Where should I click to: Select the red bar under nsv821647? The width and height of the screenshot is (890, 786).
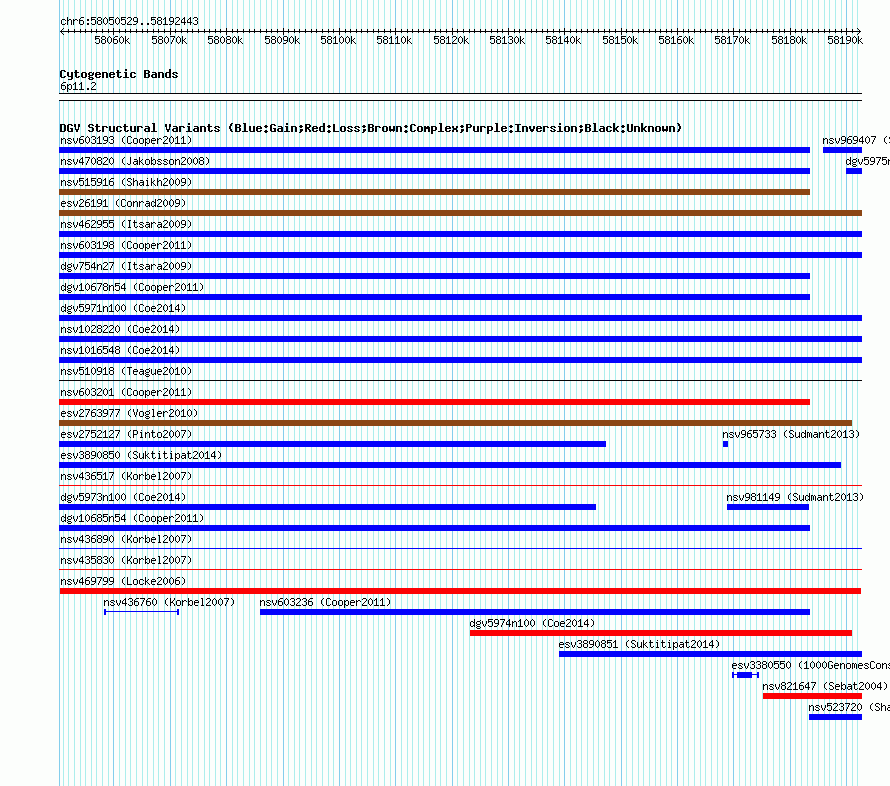812,696
